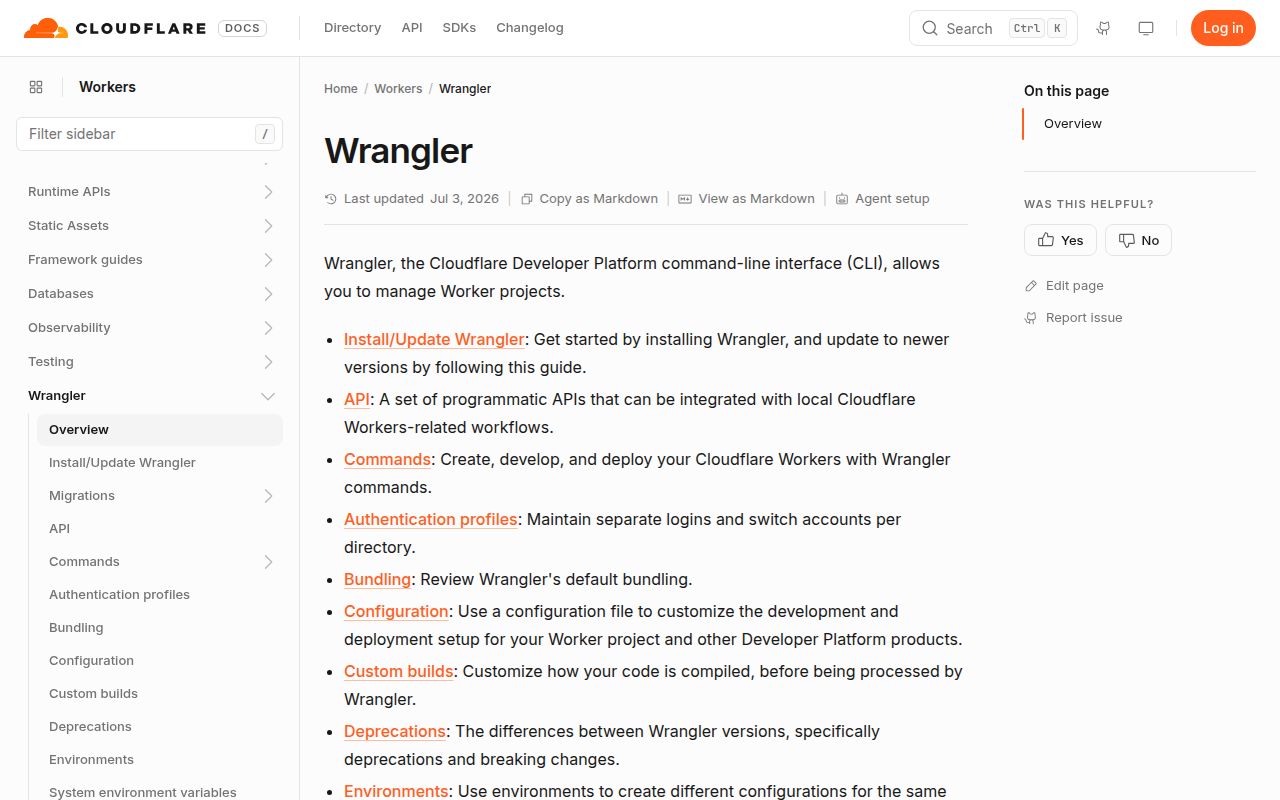
Task: Expand Commands submenu chevron
Action: pos(268,562)
